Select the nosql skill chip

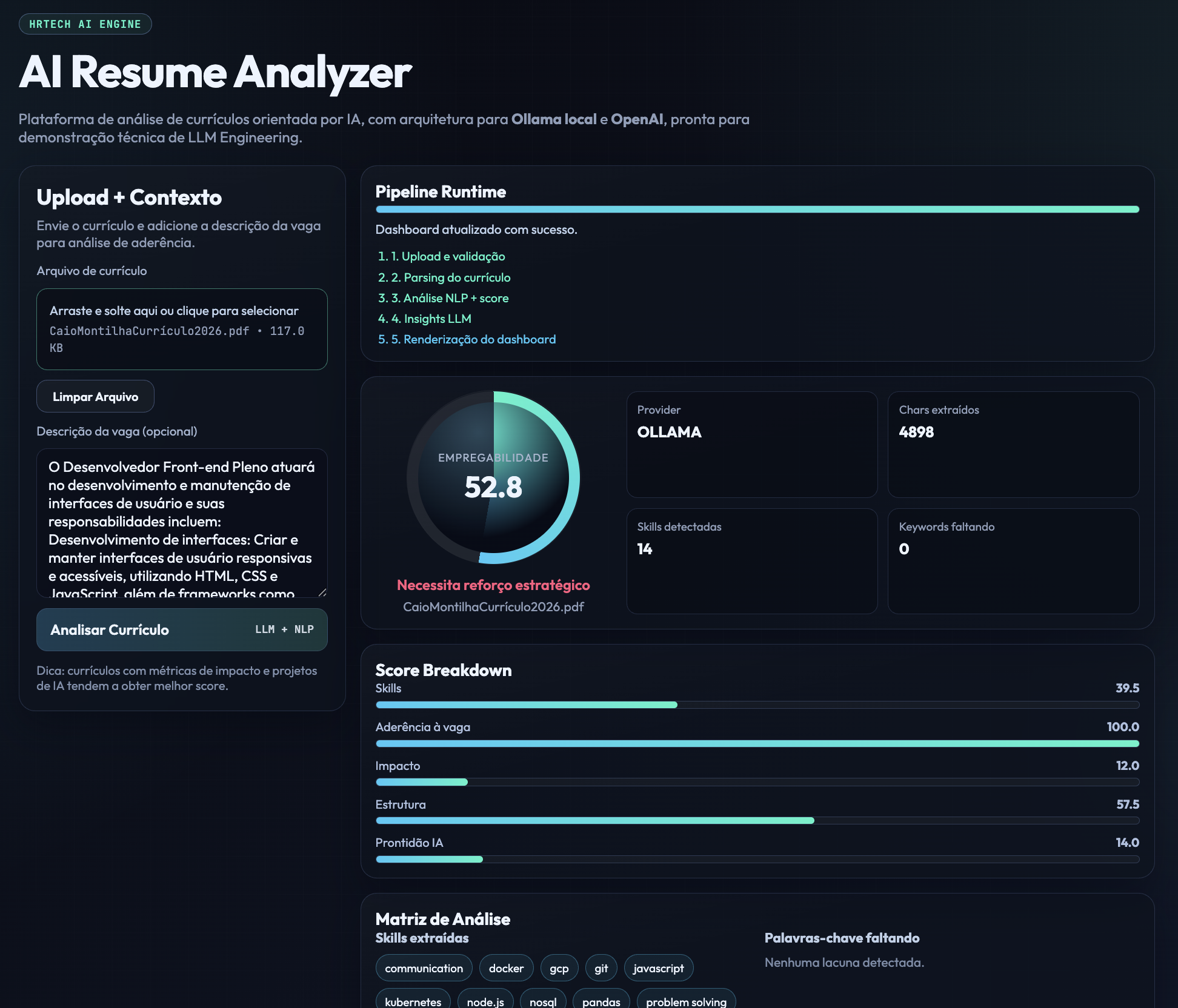tap(543, 1001)
